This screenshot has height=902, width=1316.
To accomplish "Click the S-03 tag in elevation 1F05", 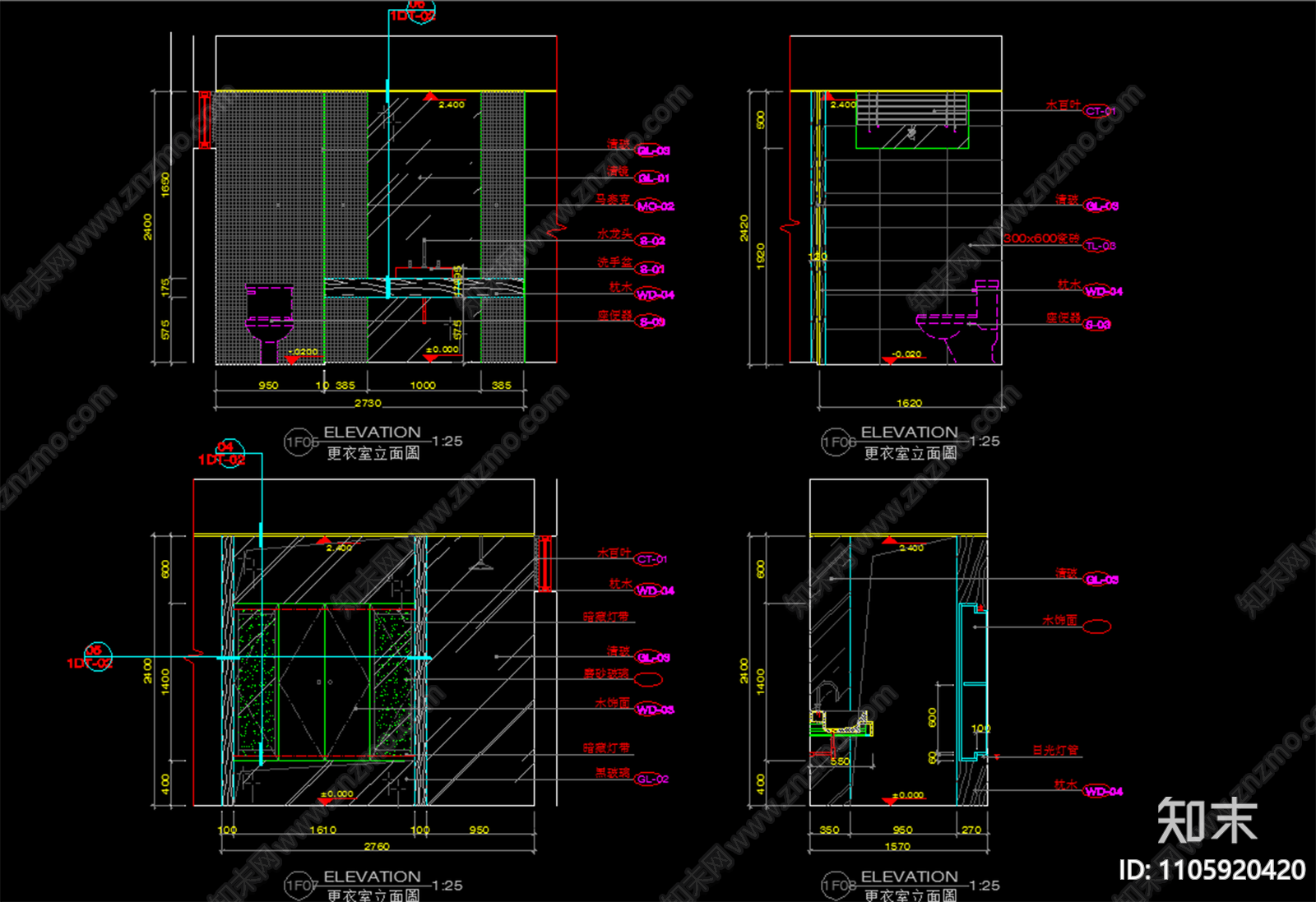I will point(651,321).
